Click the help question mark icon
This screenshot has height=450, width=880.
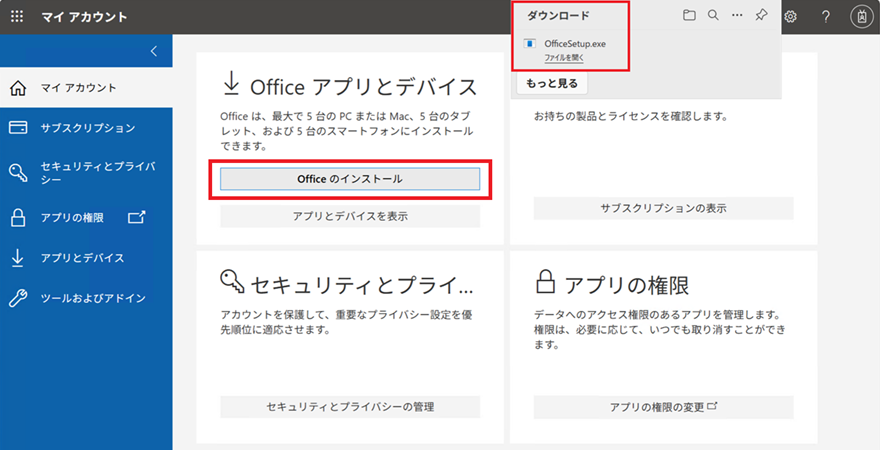[x=826, y=17]
